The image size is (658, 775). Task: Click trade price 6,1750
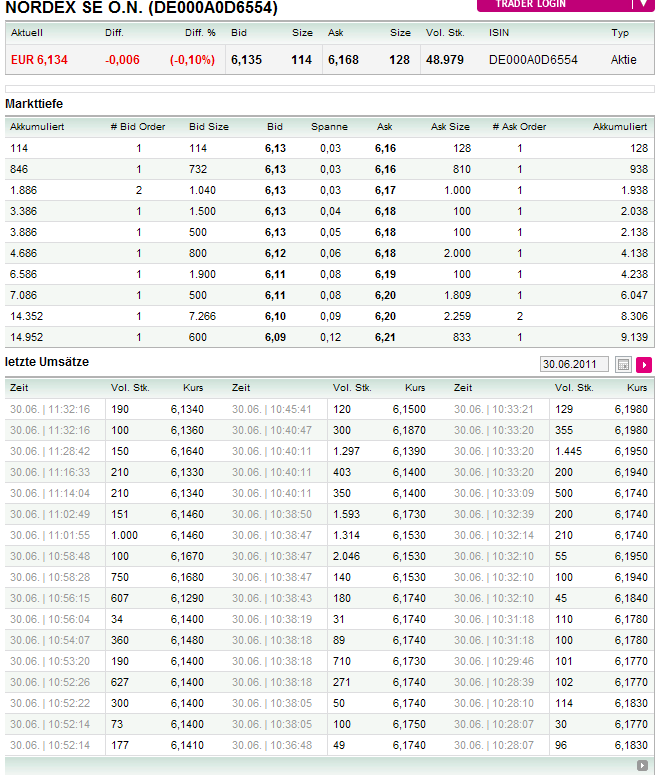pos(409,724)
